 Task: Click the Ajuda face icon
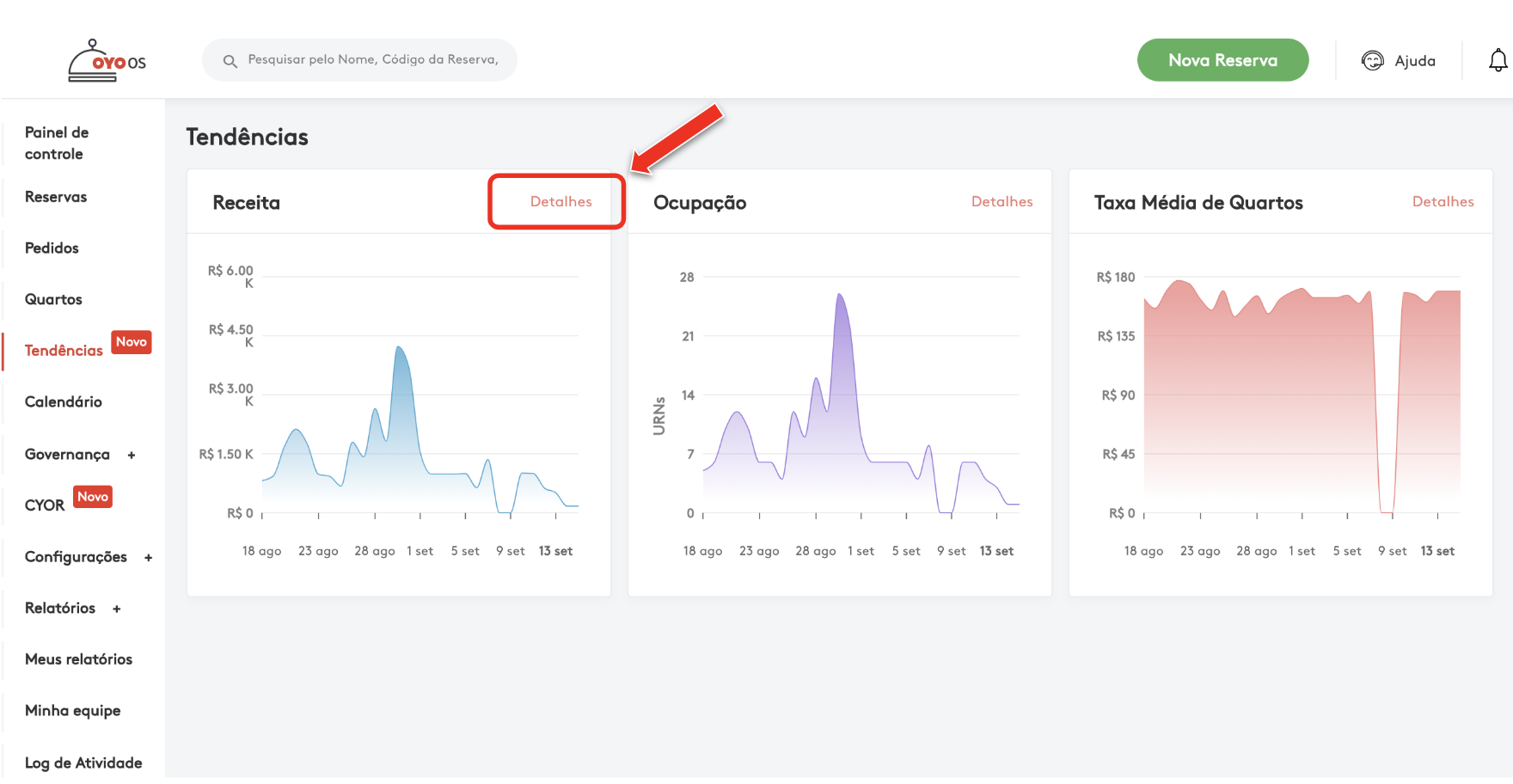pyautogui.click(x=1373, y=60)
